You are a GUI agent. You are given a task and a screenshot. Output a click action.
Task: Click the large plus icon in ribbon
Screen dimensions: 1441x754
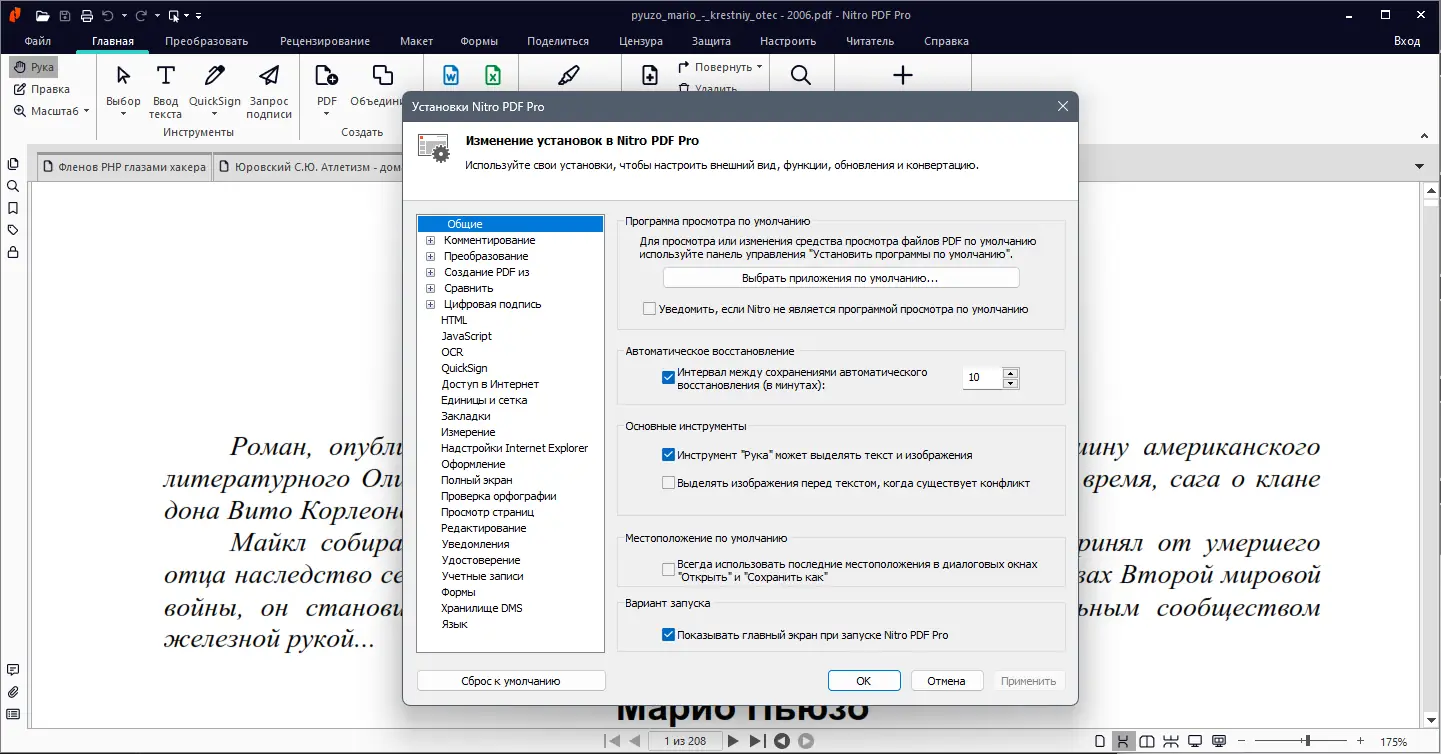[x=903, y=76]
